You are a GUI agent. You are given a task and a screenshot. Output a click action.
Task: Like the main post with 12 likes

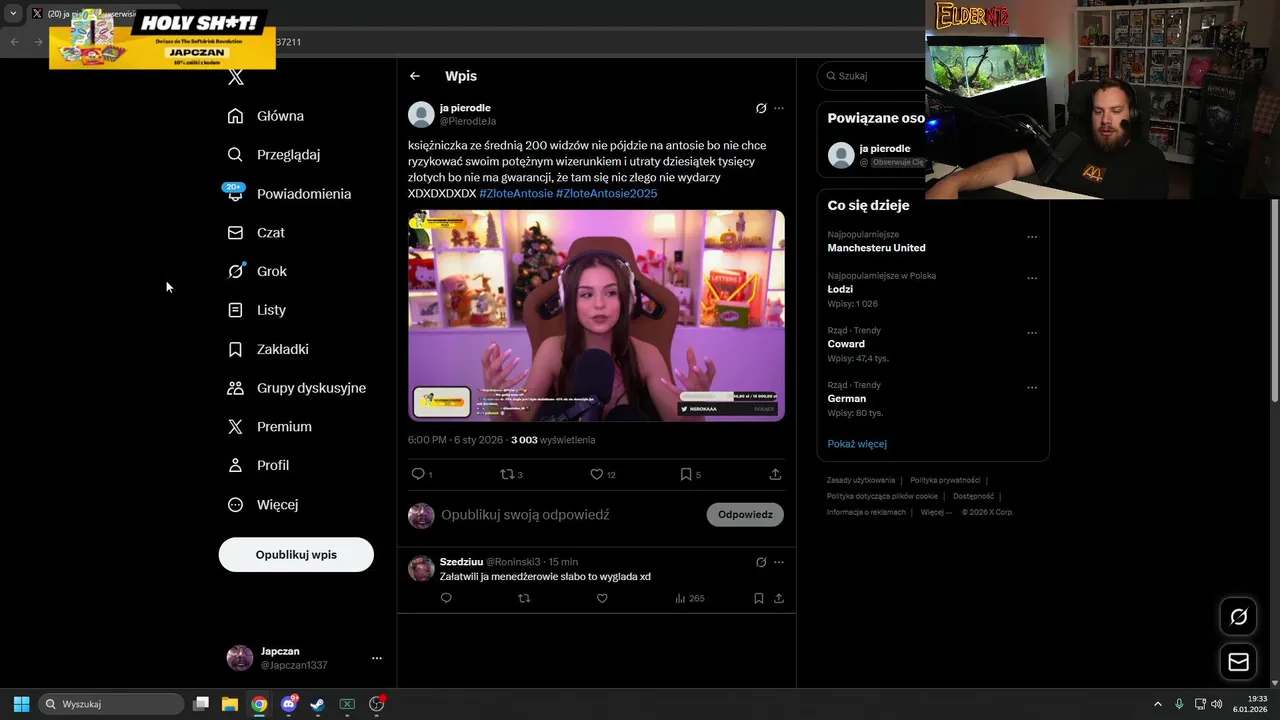click(x=597, y=474)
